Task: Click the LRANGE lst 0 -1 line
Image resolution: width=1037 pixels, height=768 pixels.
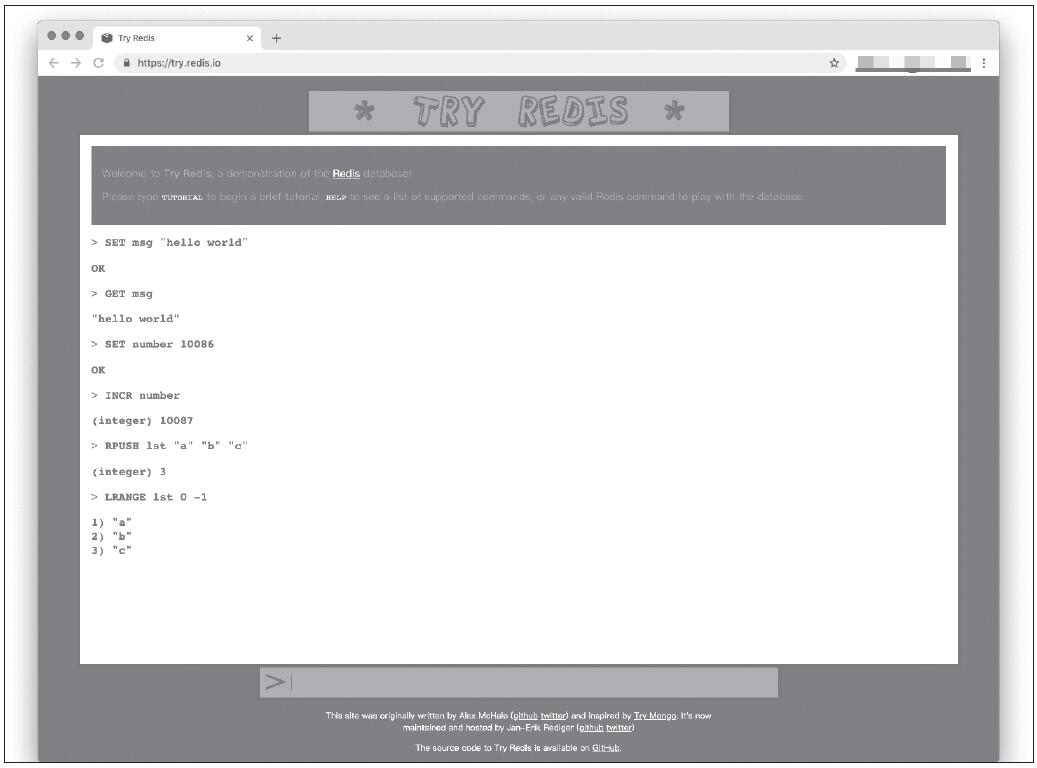Action: point(149,497)
